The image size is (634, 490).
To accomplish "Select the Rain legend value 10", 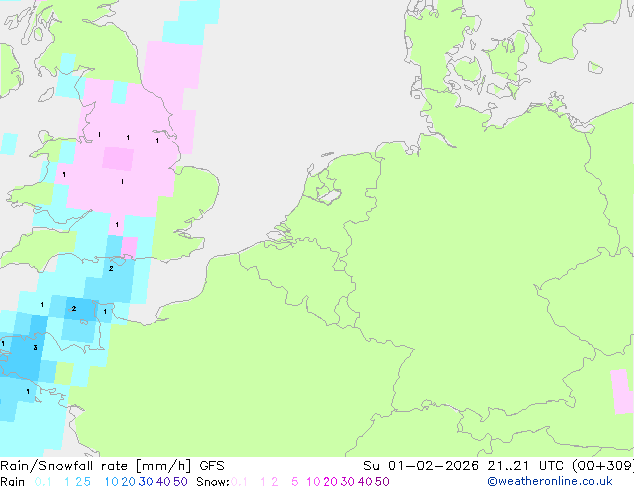I will click(x=111, y=482).
